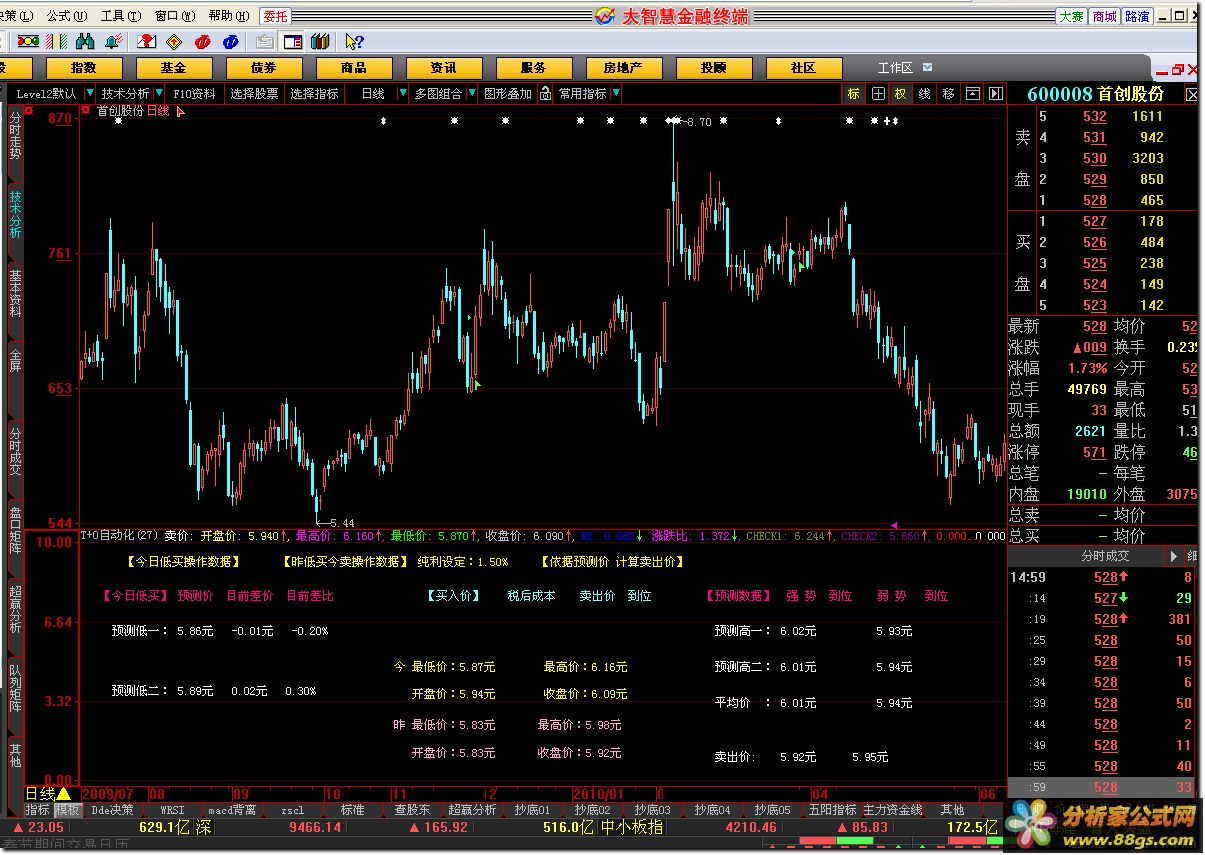Select the 主力资金线 bottom tab
Viewport: 1205px width, 855px height.
893,810
